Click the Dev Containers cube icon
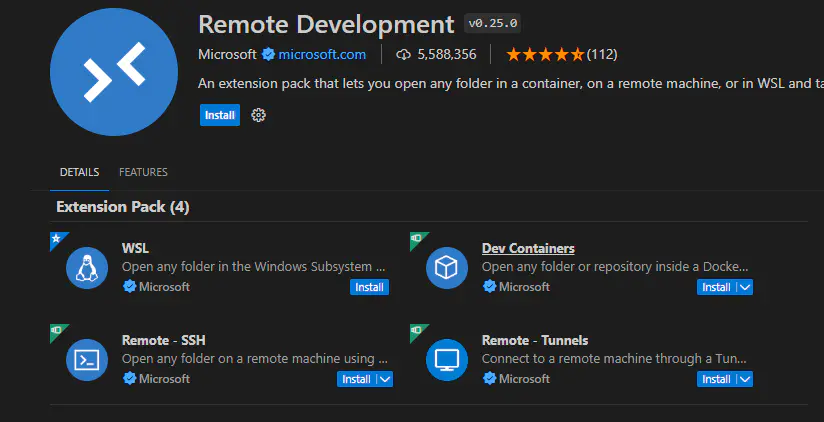824x422 pixels. point(447,268)
